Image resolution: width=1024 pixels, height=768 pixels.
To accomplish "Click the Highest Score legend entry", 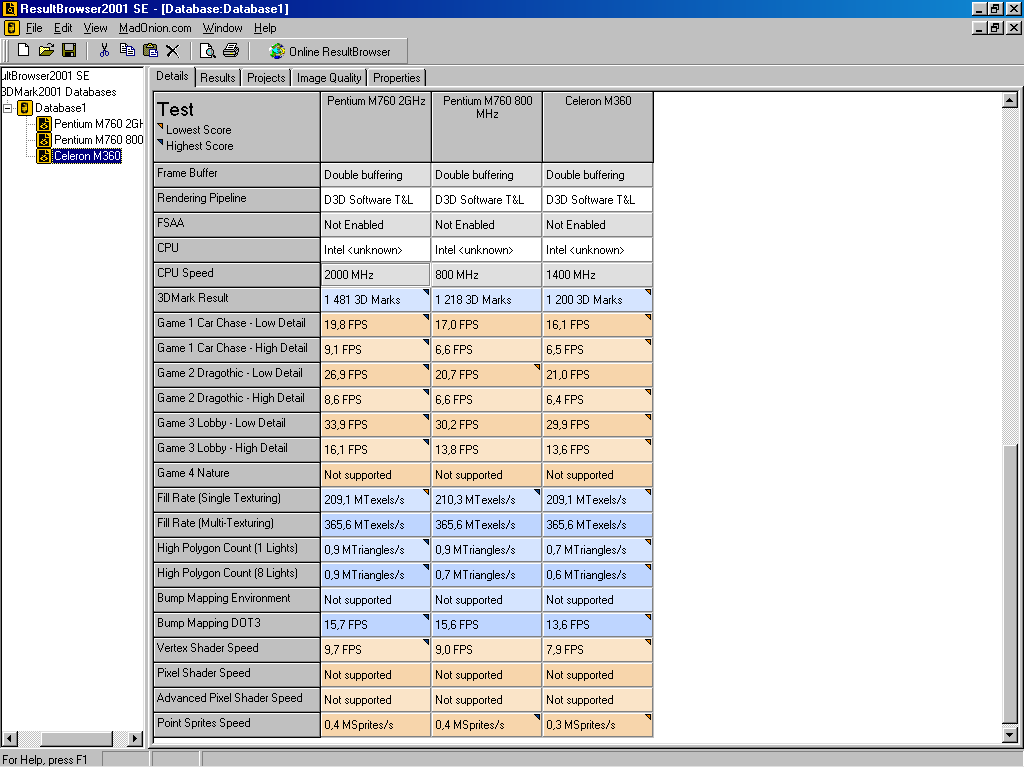I will 195,146.
